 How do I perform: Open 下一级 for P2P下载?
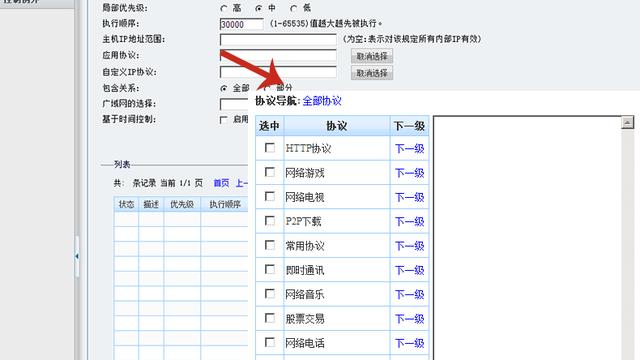click(409, 222)
